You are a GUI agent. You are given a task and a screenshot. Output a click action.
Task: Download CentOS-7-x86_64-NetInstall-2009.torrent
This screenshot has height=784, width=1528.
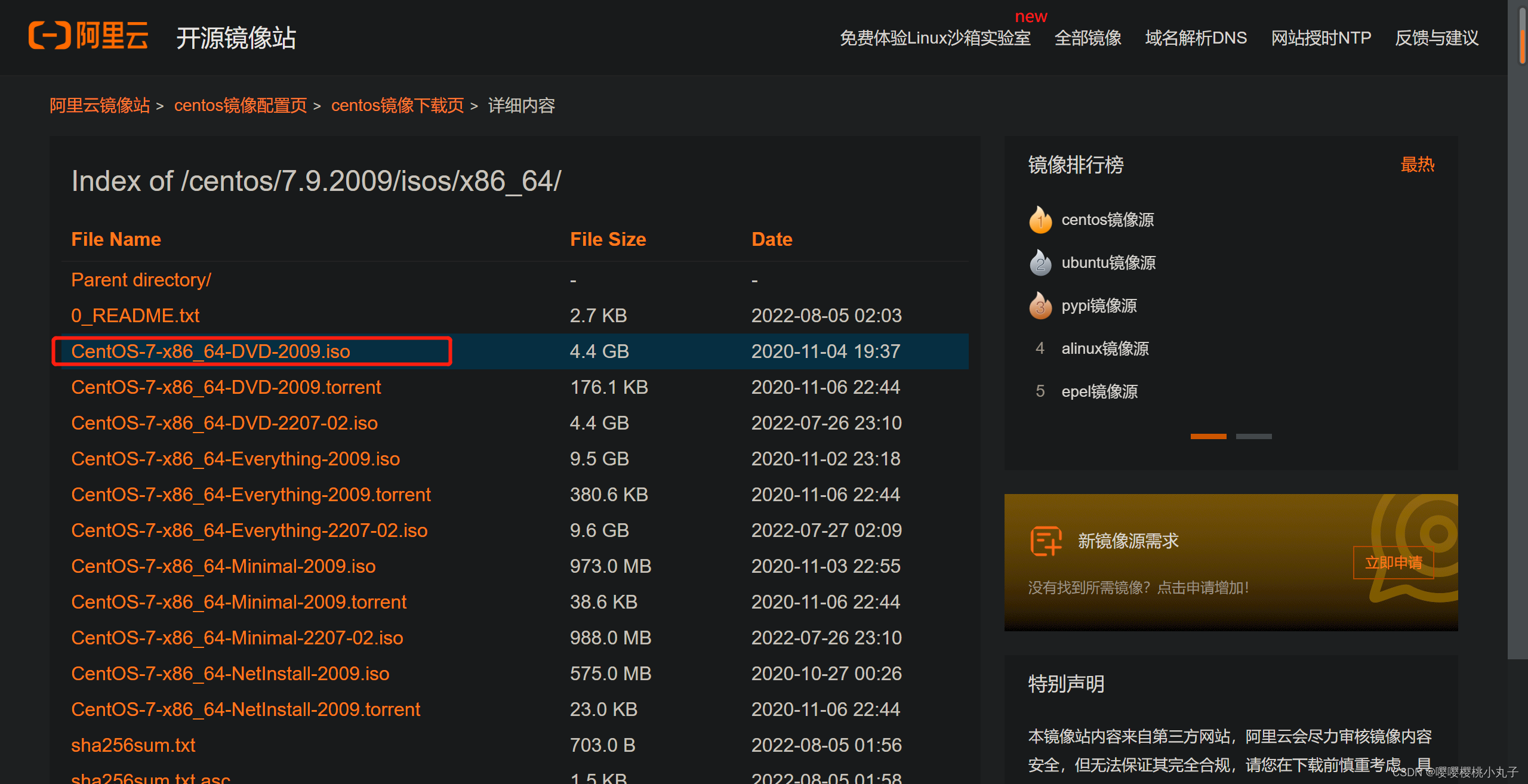coord(245,709)
